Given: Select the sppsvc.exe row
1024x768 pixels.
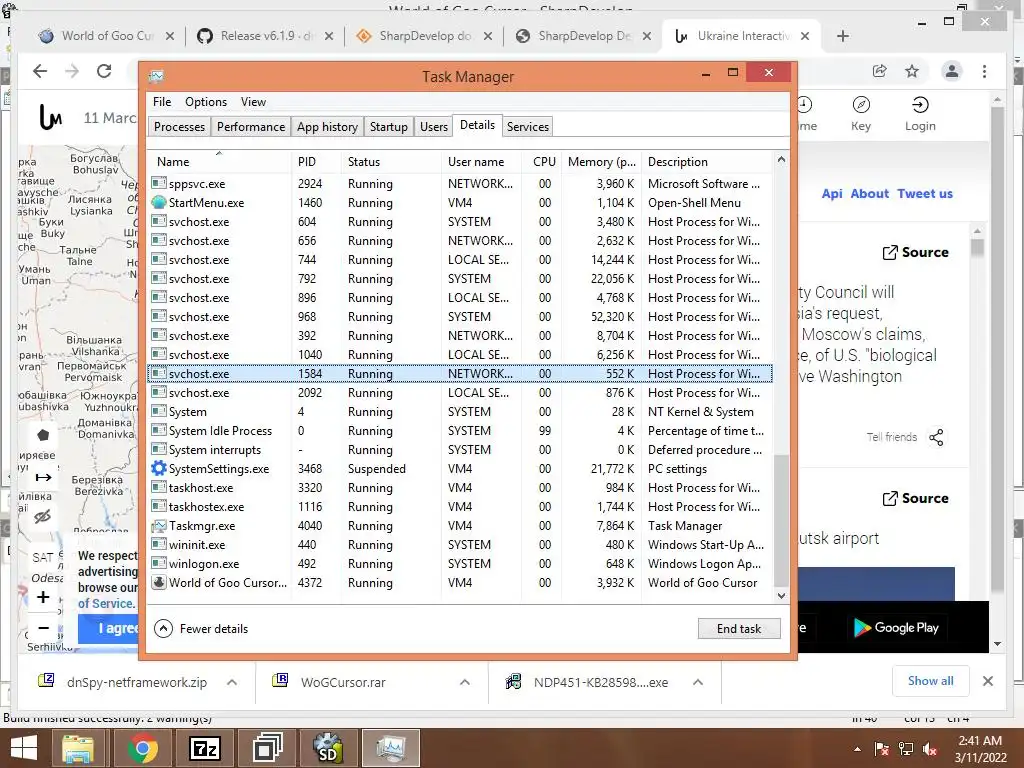Looking at the screenshot, I should [460, 184].
